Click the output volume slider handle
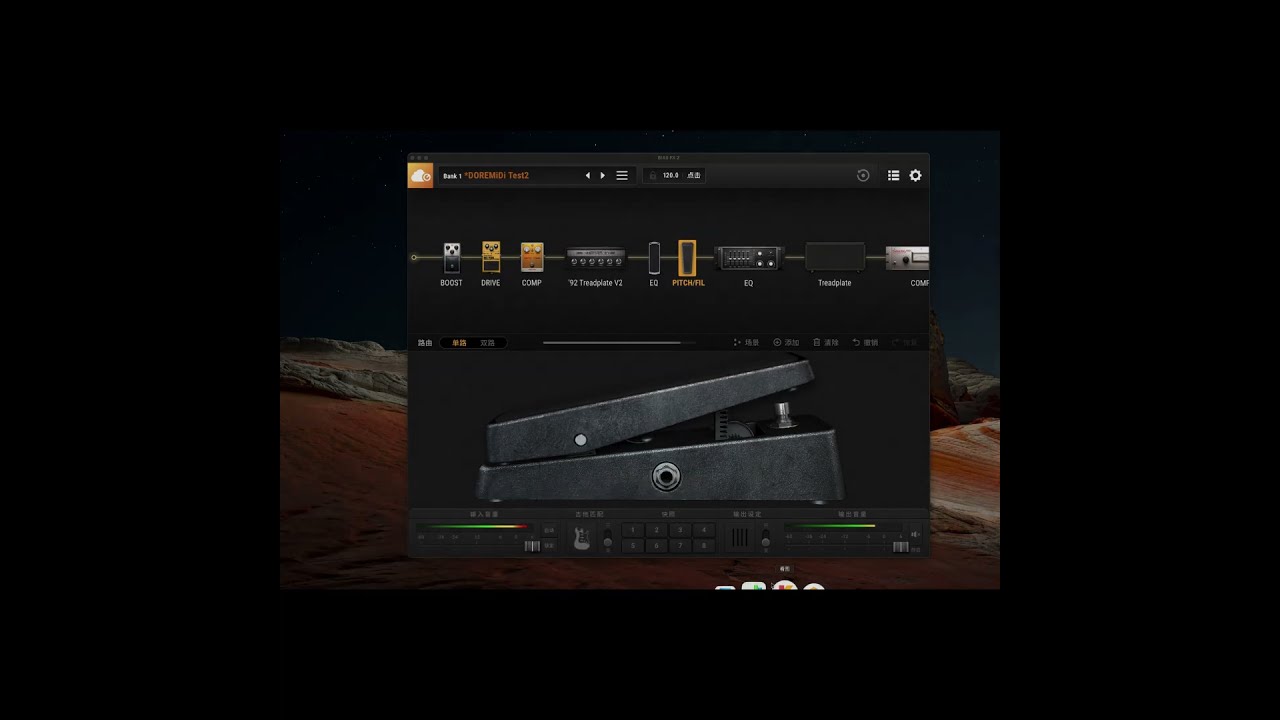1280x720 pixels. tap(901, 547)
